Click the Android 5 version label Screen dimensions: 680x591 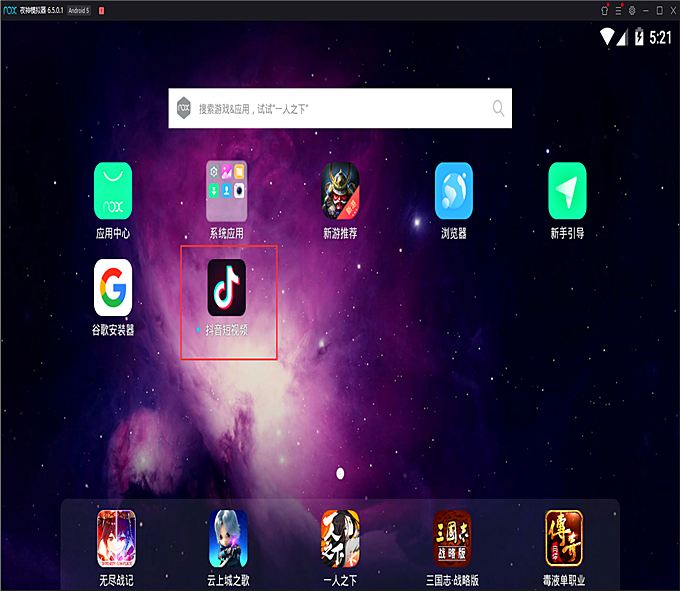coord(79,10)
